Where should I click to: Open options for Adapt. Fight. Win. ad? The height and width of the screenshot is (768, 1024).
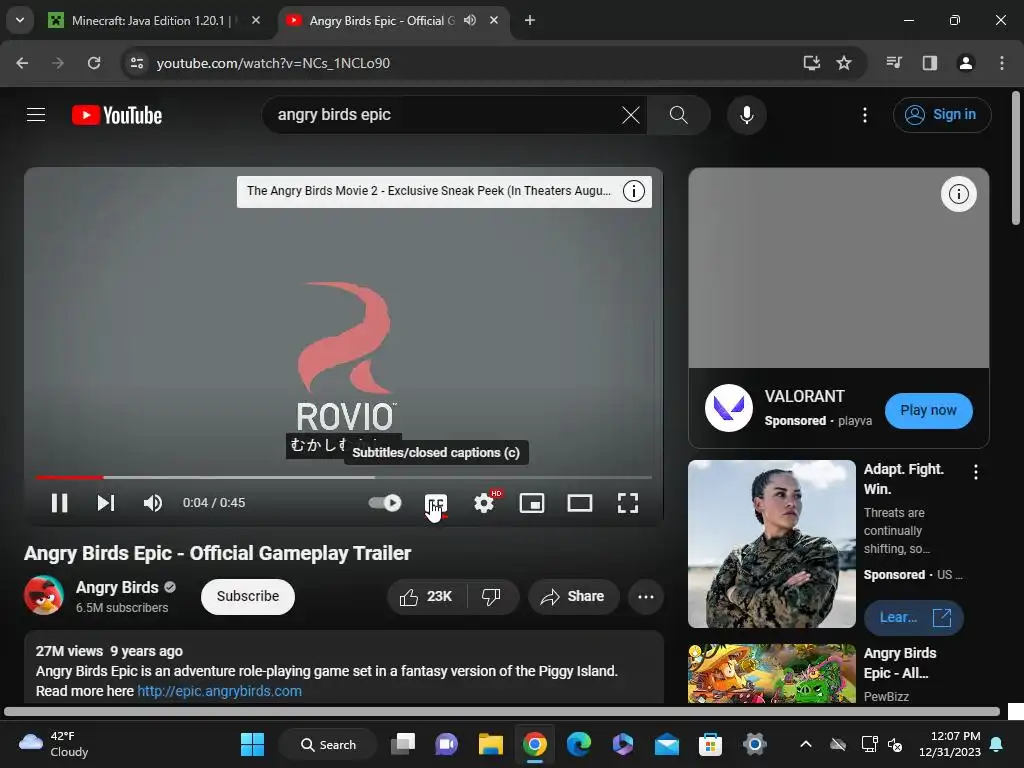click(976, 472)
